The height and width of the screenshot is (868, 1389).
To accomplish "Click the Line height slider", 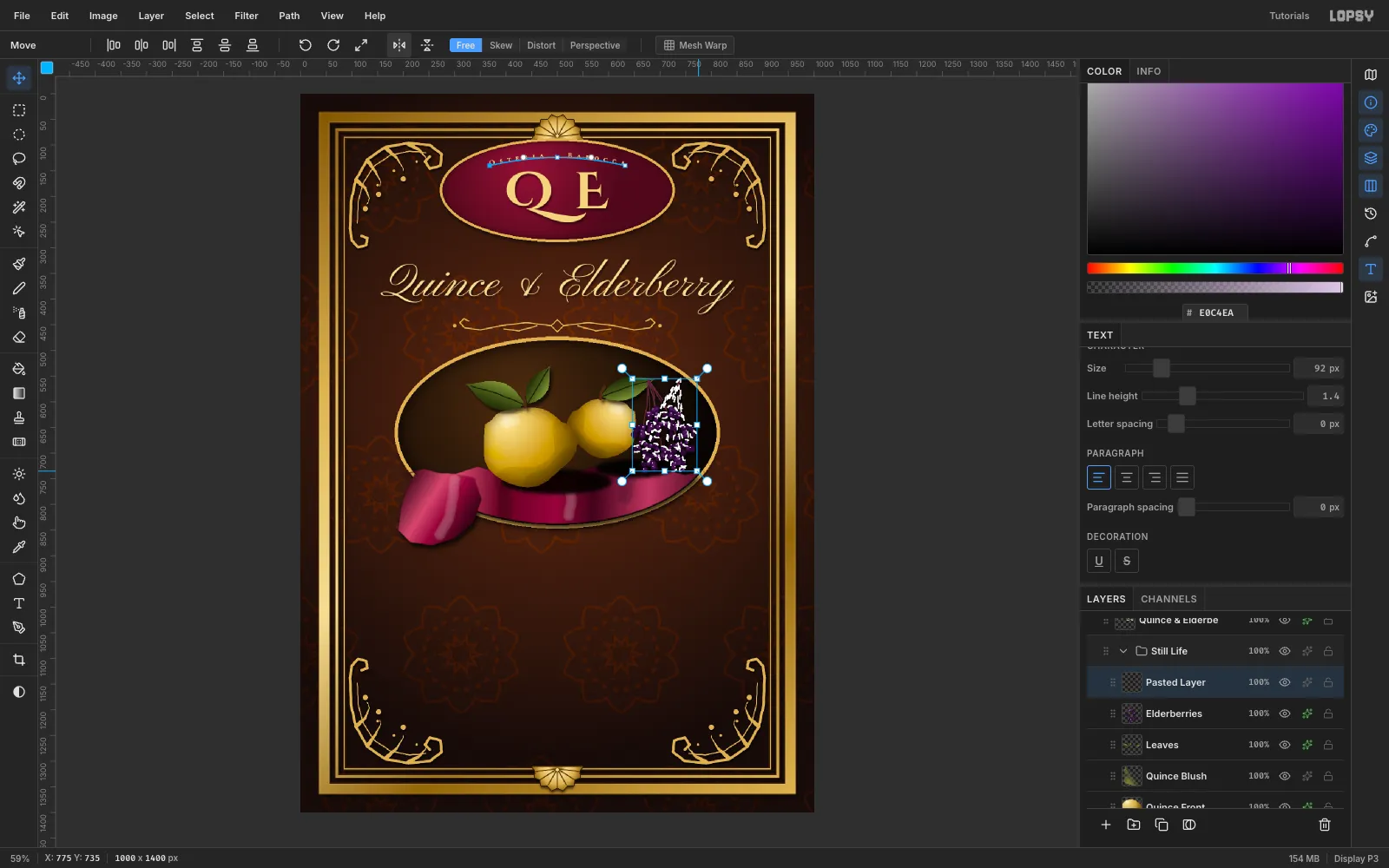I will [1222, 396].
